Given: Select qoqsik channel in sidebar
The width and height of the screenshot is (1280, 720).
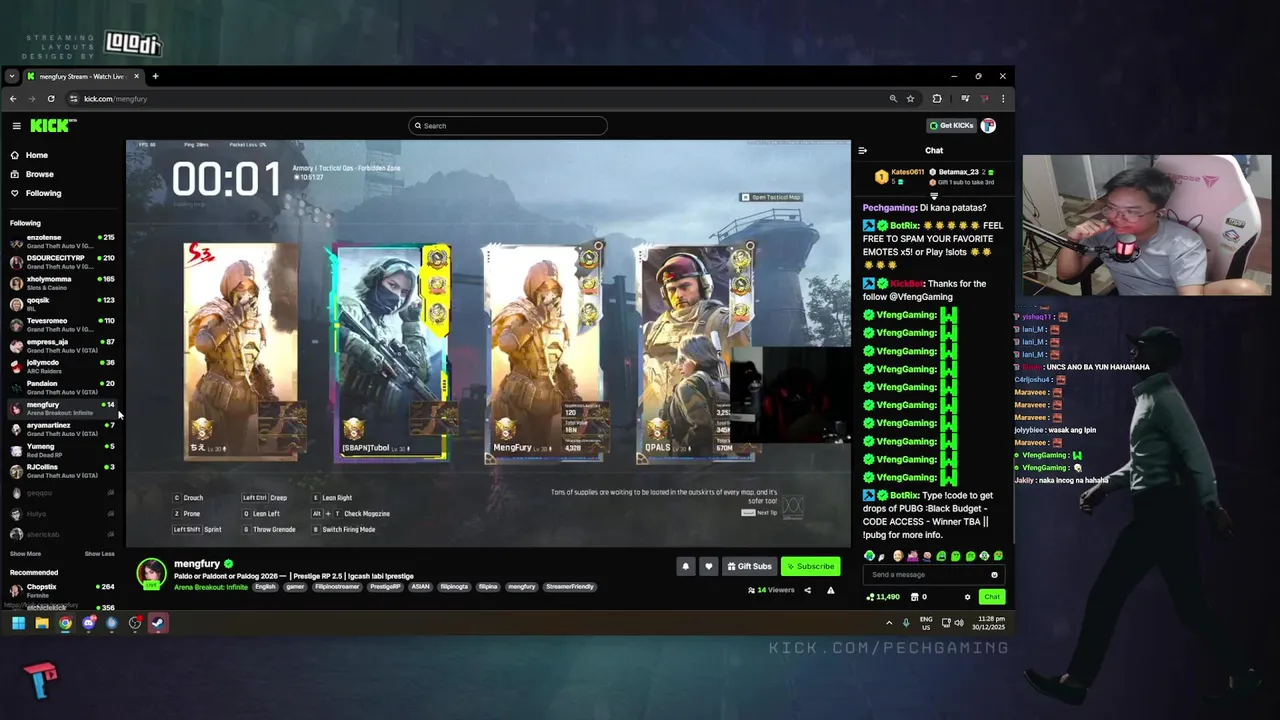Looking at the screenshot, I should (62, 304).
